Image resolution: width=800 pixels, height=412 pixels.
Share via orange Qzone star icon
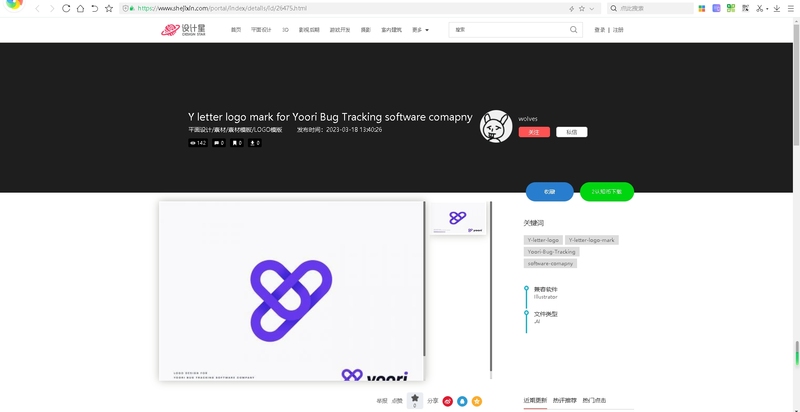pyautogui.click(x=477, y=401)
